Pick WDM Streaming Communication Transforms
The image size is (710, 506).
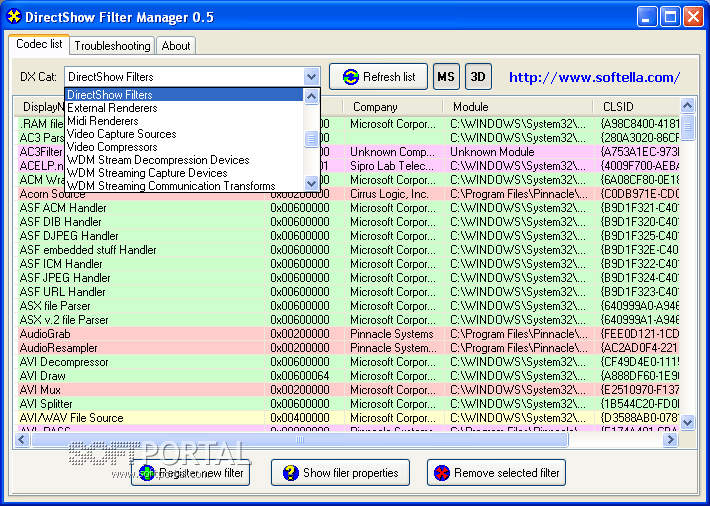[184, 186]
